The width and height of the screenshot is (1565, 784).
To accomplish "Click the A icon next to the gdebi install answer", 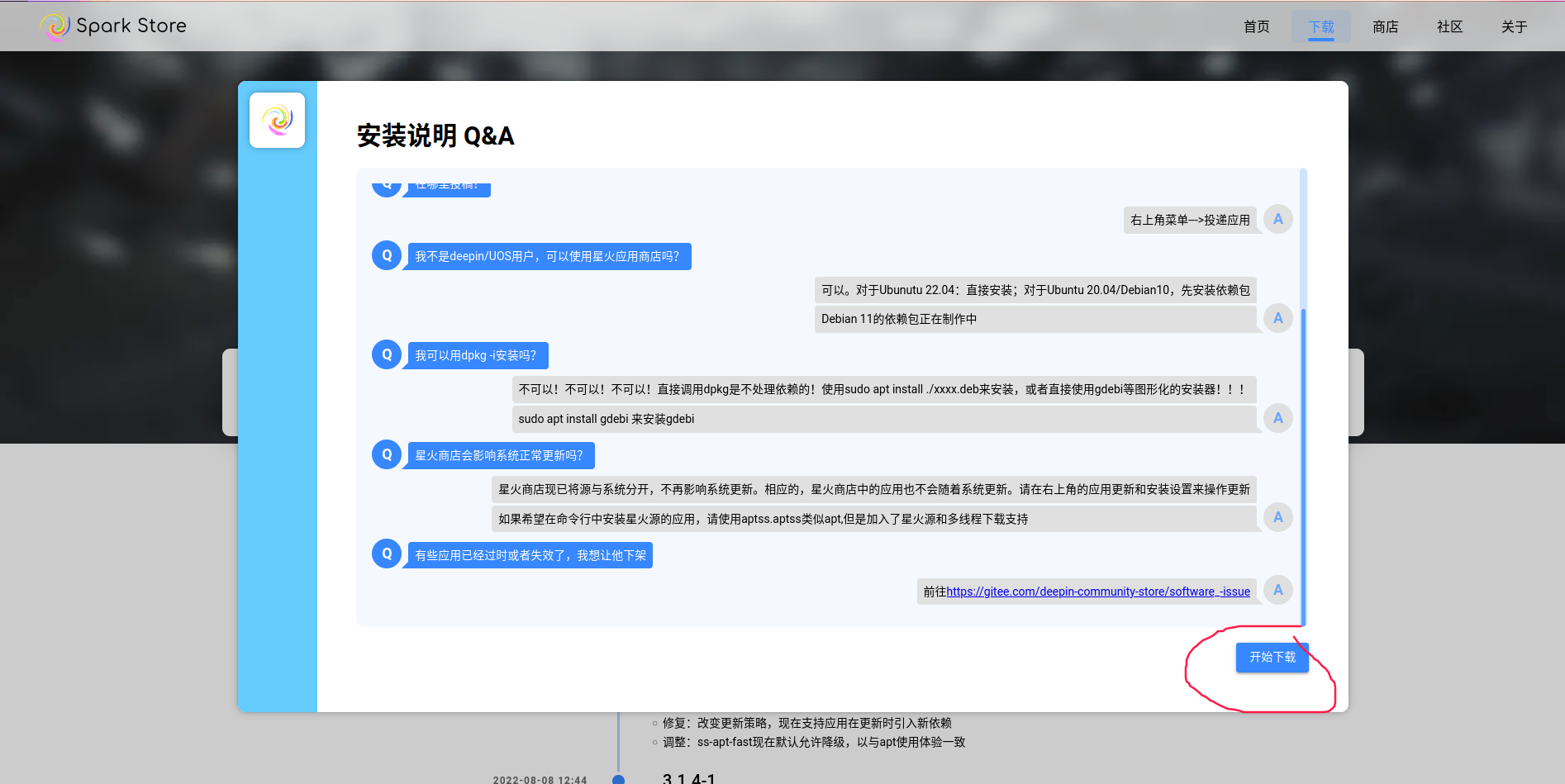I will 1277,418.
